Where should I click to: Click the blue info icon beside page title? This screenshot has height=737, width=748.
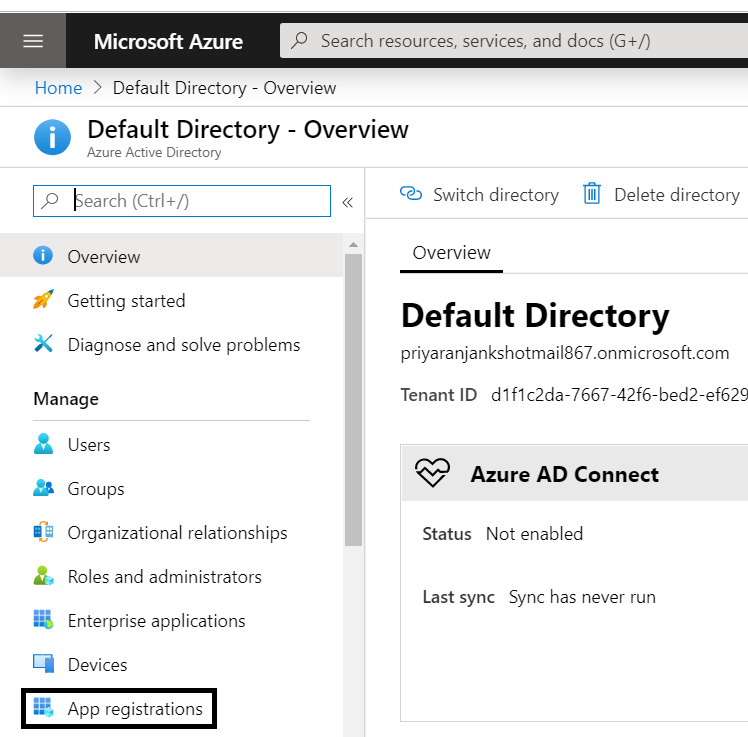(x=52, y=137)
